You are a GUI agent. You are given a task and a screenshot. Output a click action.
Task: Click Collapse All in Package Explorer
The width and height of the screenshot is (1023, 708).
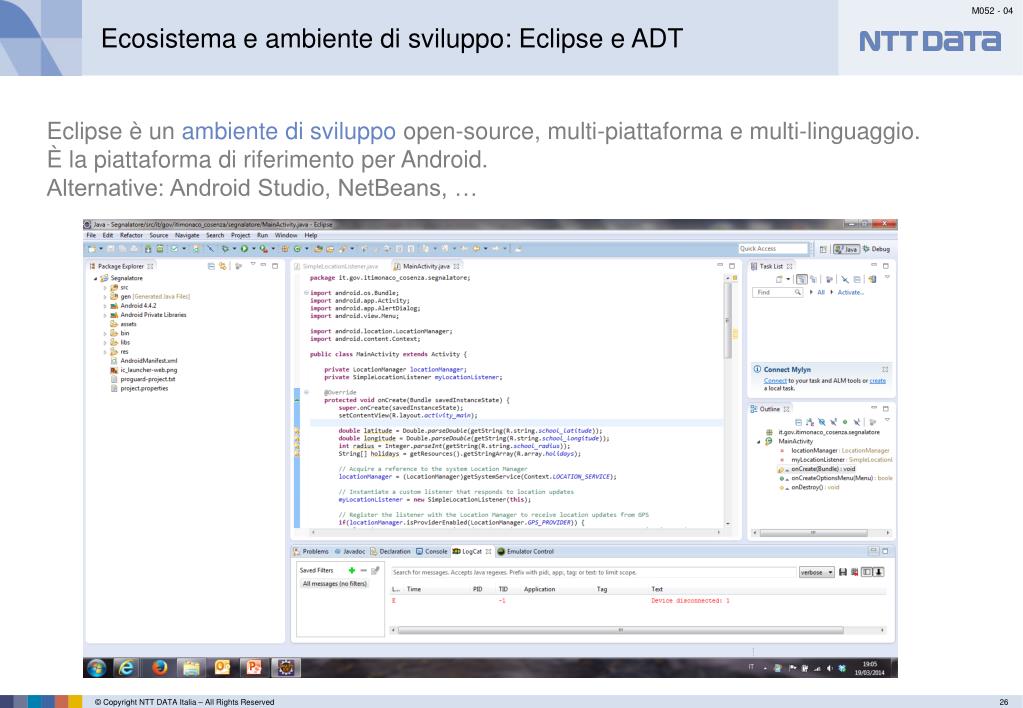tap(211, 266)
